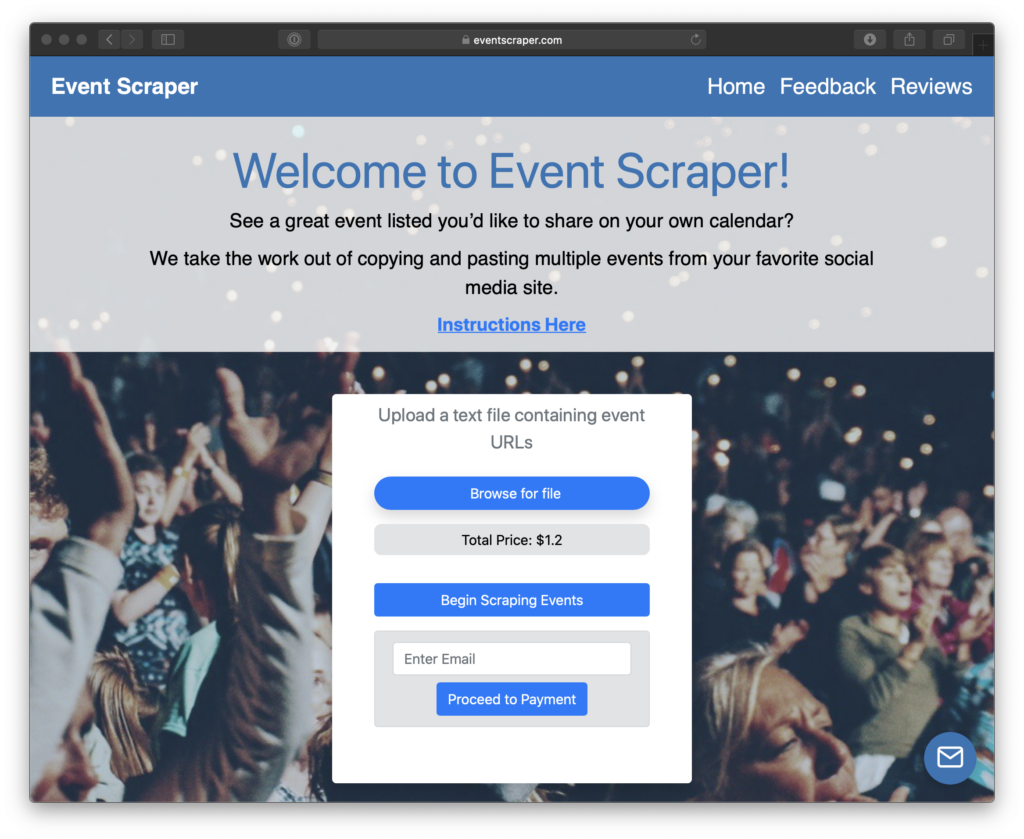Click the Event Scraper brand logo text

125,86
